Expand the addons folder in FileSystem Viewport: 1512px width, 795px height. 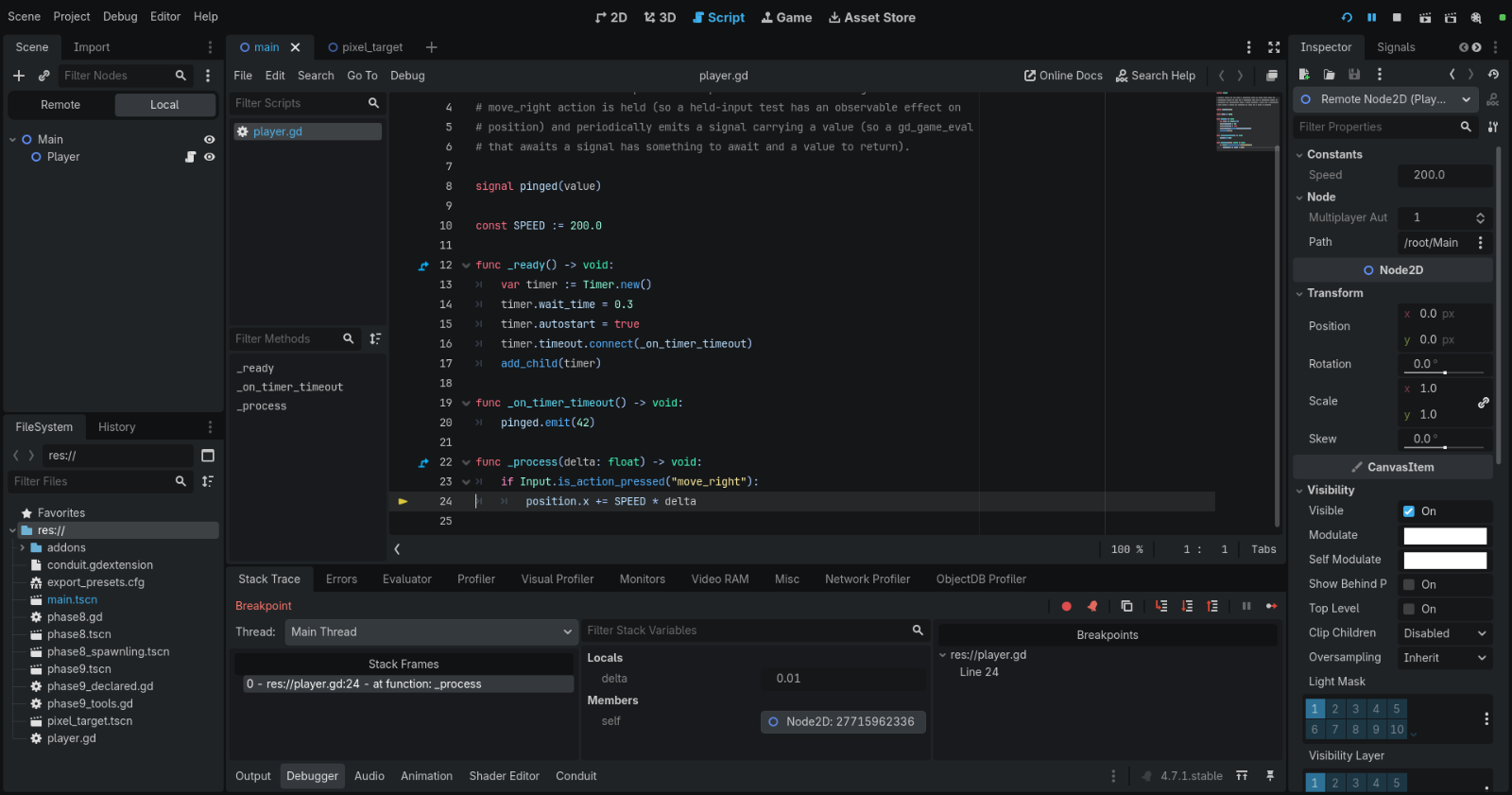(22, 548)
